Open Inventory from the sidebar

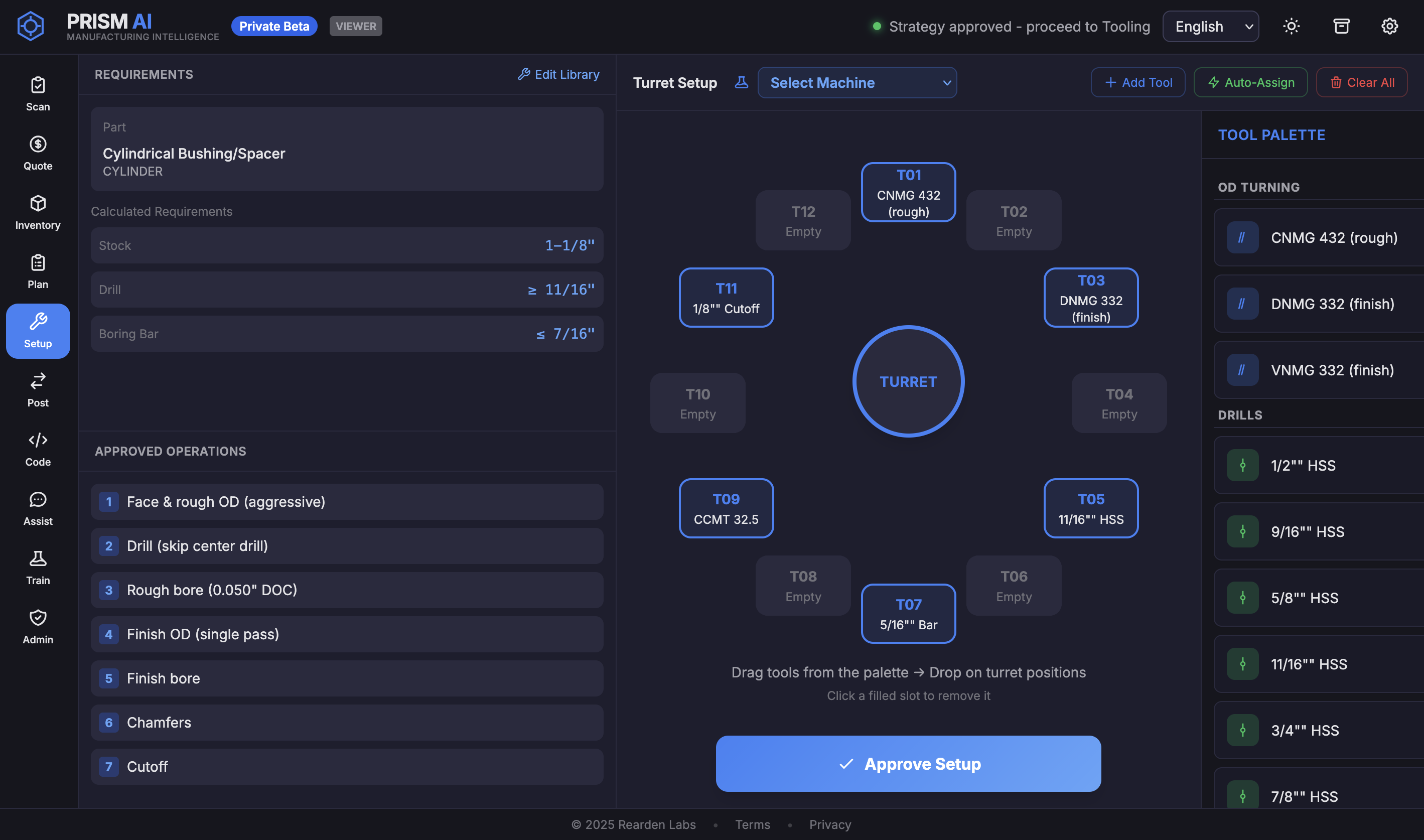point(38,212)
